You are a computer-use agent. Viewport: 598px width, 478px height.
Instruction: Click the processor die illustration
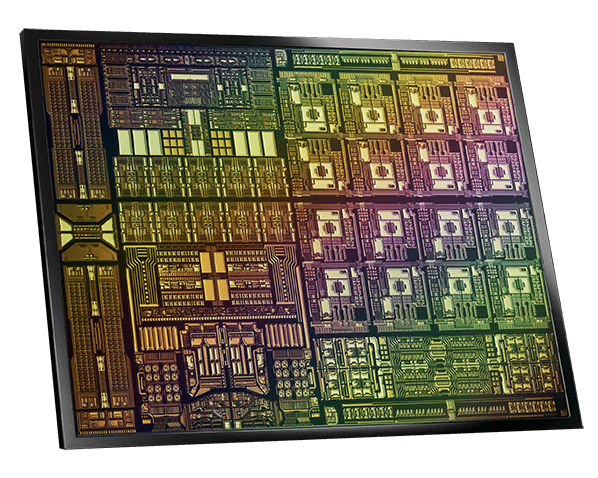[x=301, y=239]
